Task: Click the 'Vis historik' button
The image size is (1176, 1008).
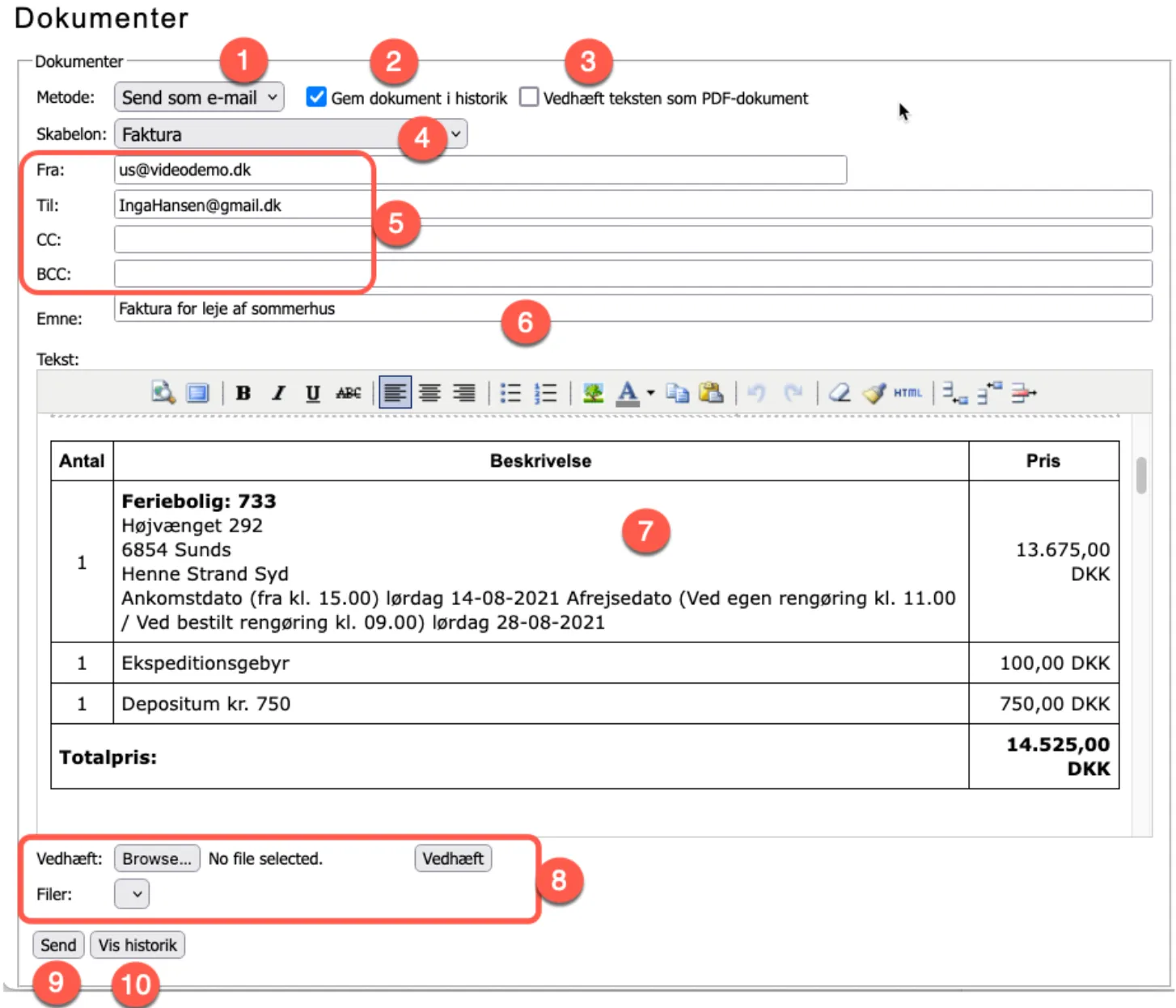Action: (x=137, y=945)
